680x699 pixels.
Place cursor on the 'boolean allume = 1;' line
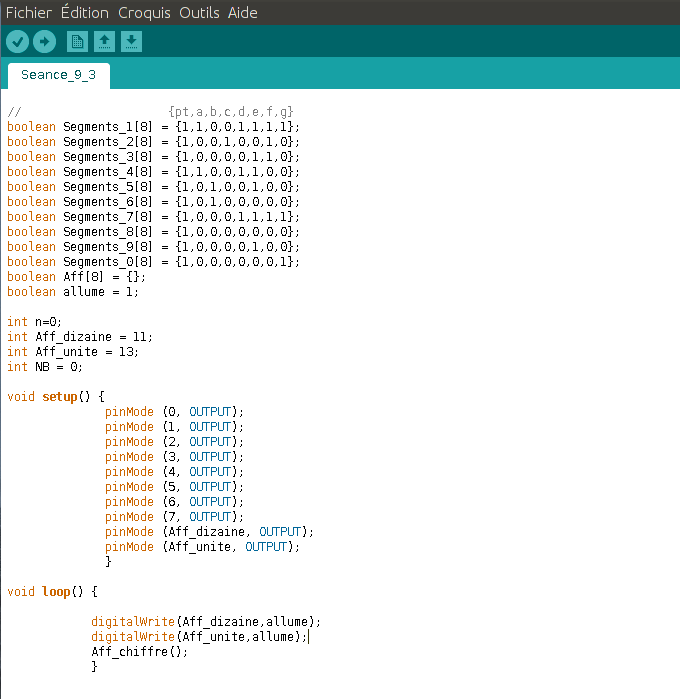(73, 292)
